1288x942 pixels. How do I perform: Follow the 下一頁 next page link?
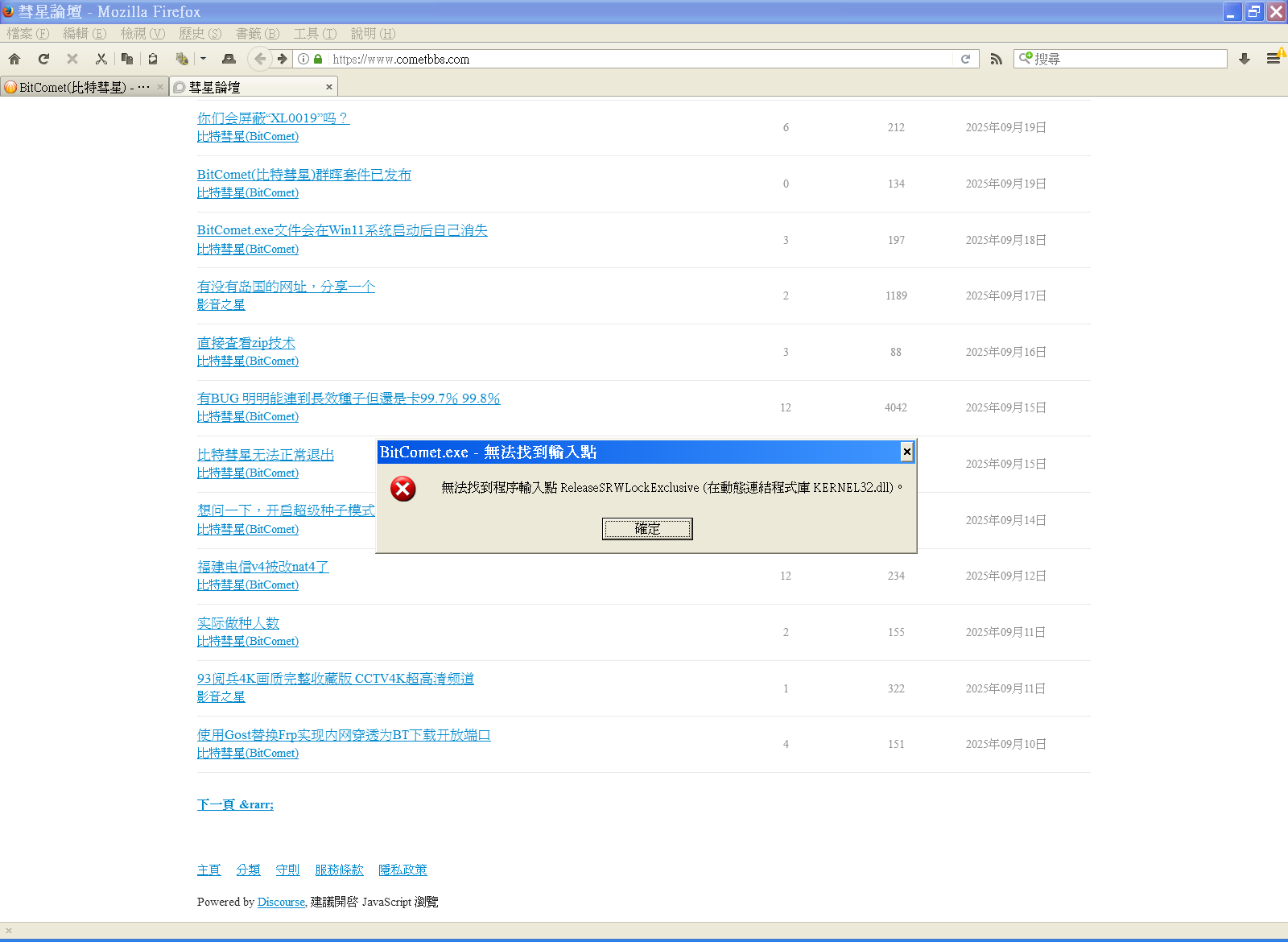tap(235, 804)
